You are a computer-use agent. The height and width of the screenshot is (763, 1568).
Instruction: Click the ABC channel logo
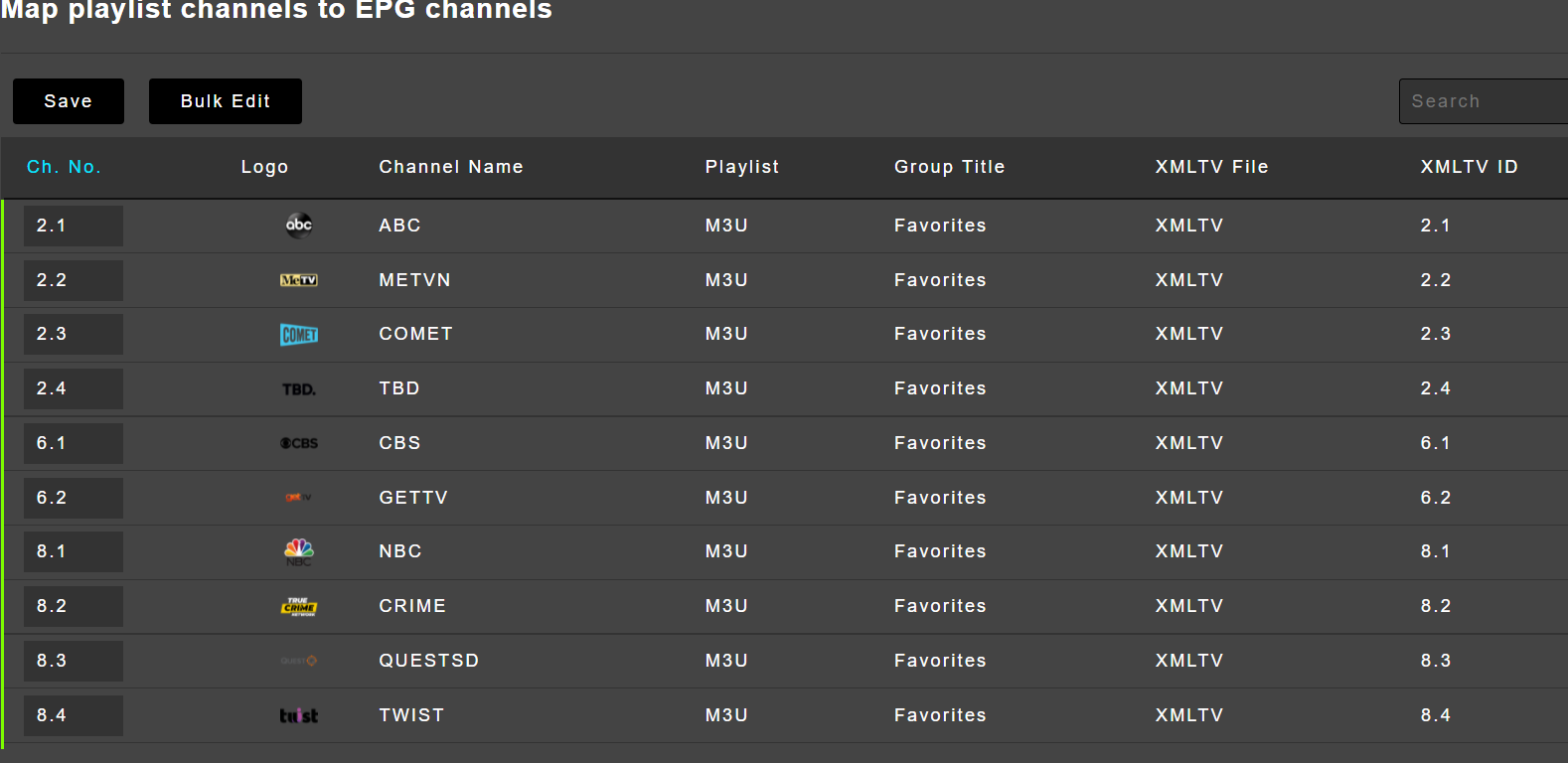[x=299, y=225]
